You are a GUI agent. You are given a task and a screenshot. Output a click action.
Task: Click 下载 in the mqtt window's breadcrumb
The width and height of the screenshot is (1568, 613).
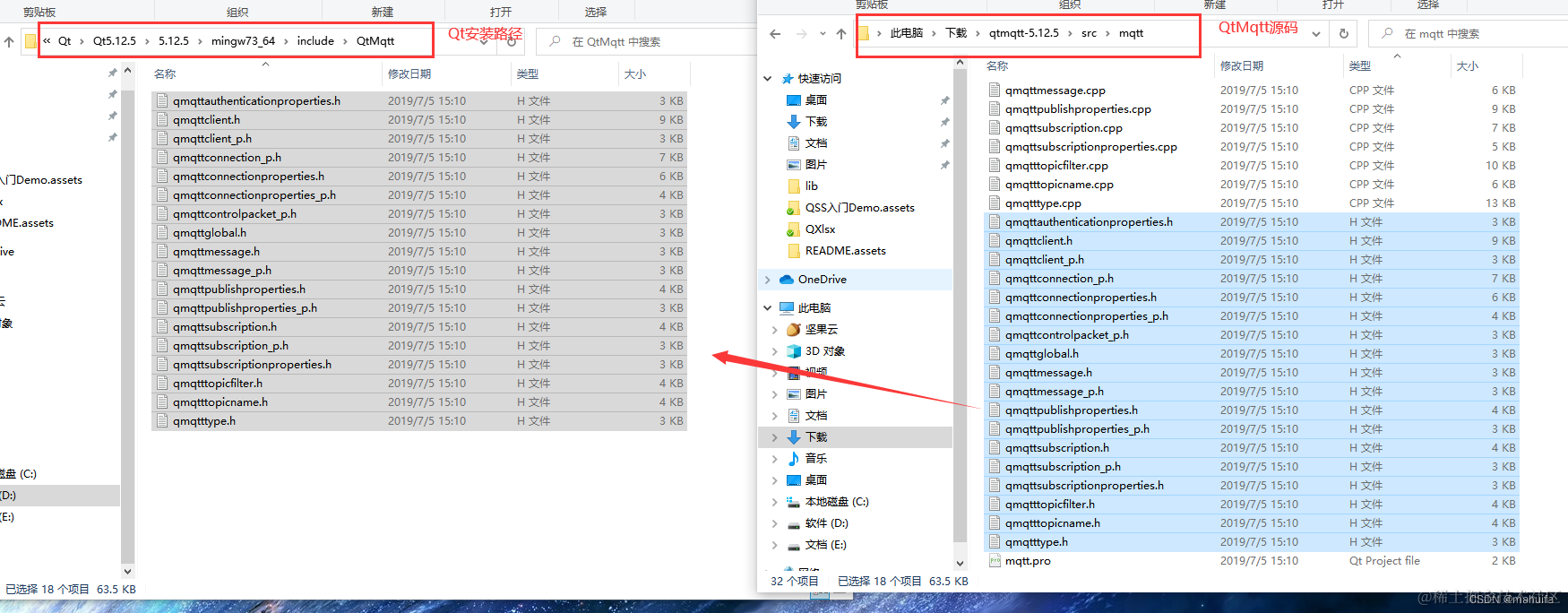[x=956, y=33]
